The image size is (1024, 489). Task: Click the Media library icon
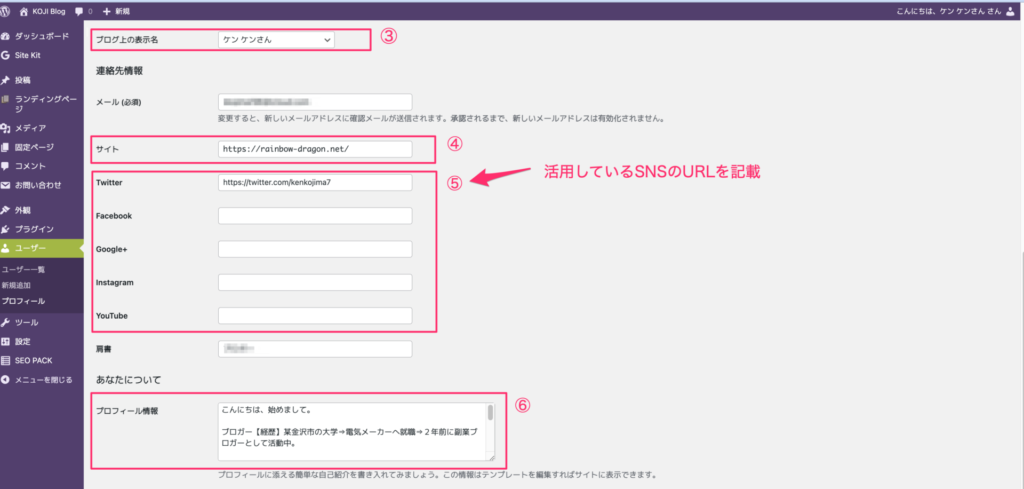pyautogui.click(x=5, y=128)
